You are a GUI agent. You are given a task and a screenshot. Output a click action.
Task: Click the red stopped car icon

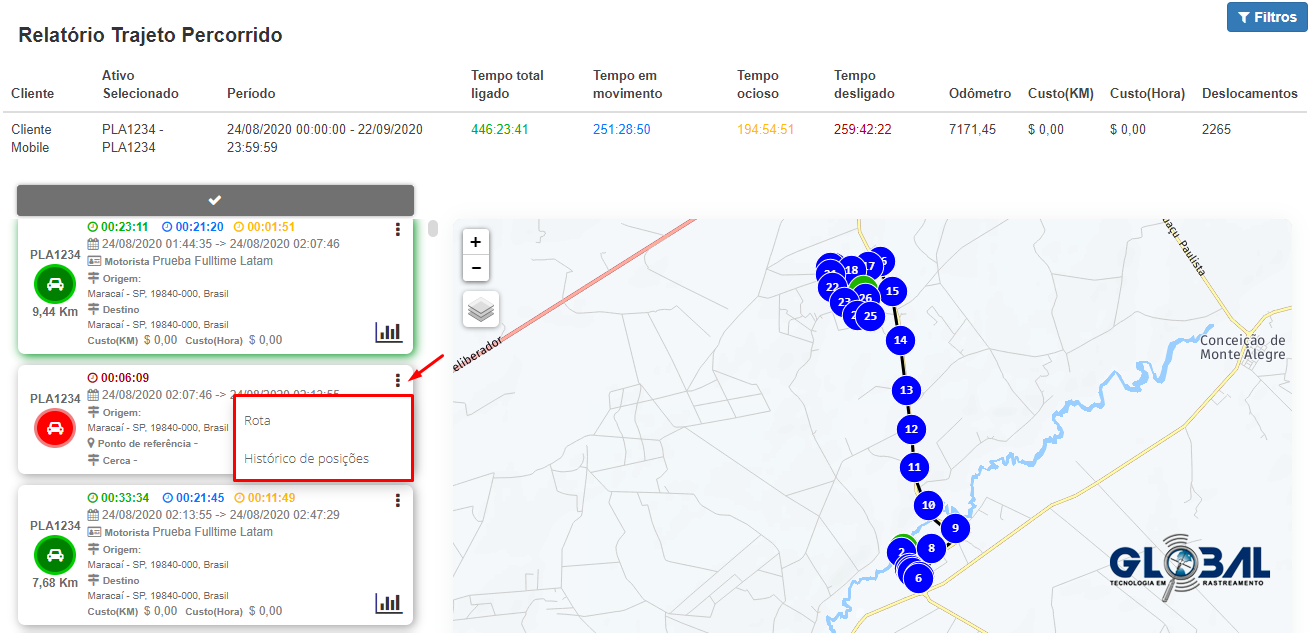coord(55,428)
